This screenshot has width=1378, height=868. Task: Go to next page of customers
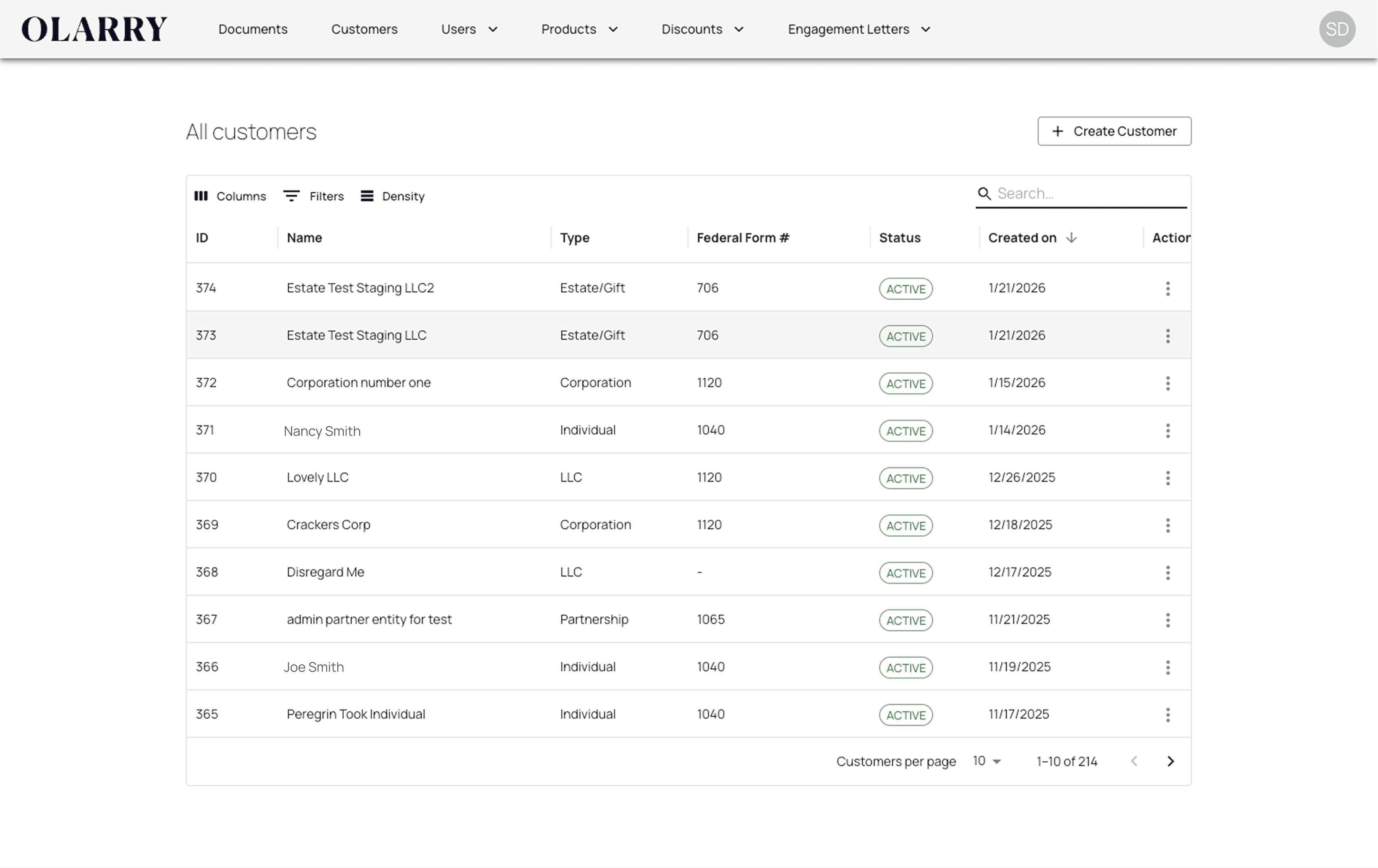point(1170,761)
